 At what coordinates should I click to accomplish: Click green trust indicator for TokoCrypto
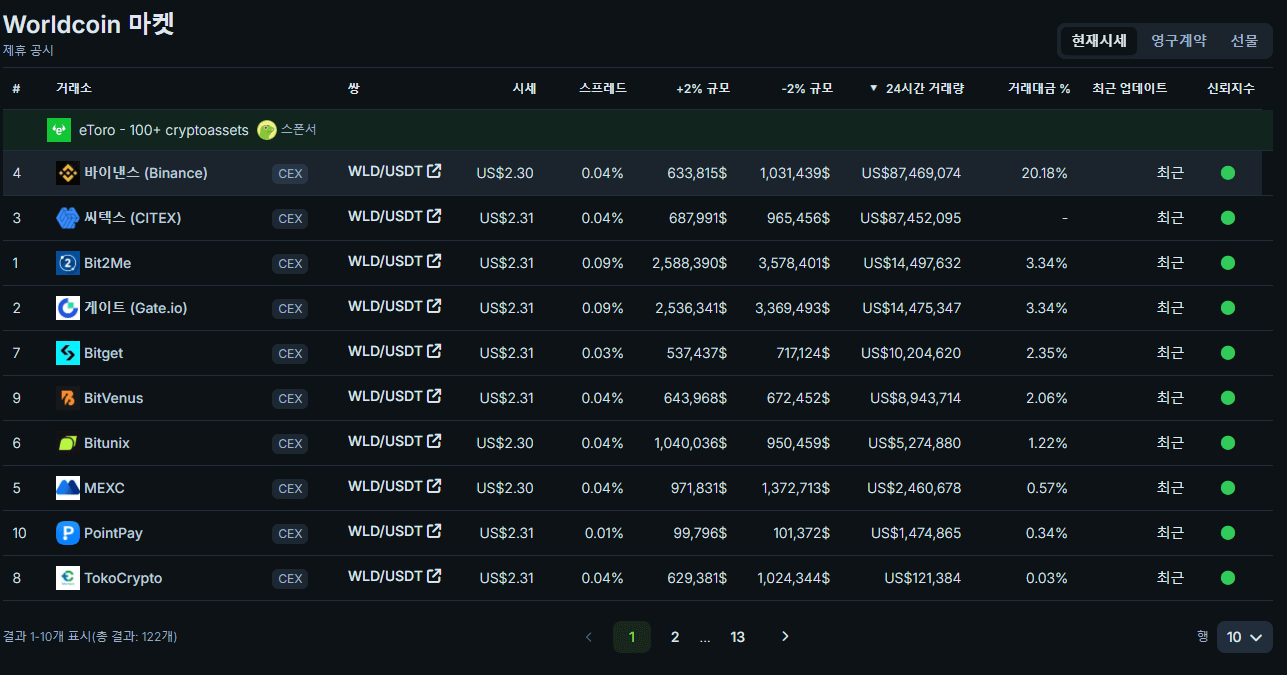[x=1228, y=578]
